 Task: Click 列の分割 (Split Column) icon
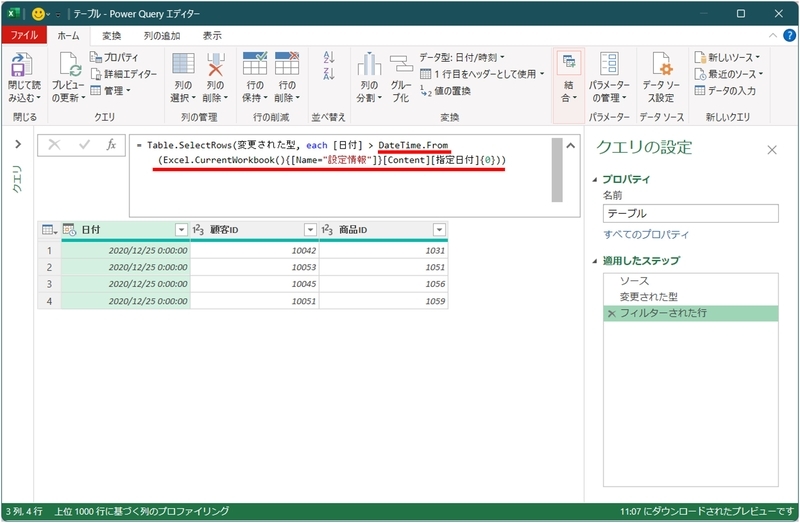[x=369, y=64]
